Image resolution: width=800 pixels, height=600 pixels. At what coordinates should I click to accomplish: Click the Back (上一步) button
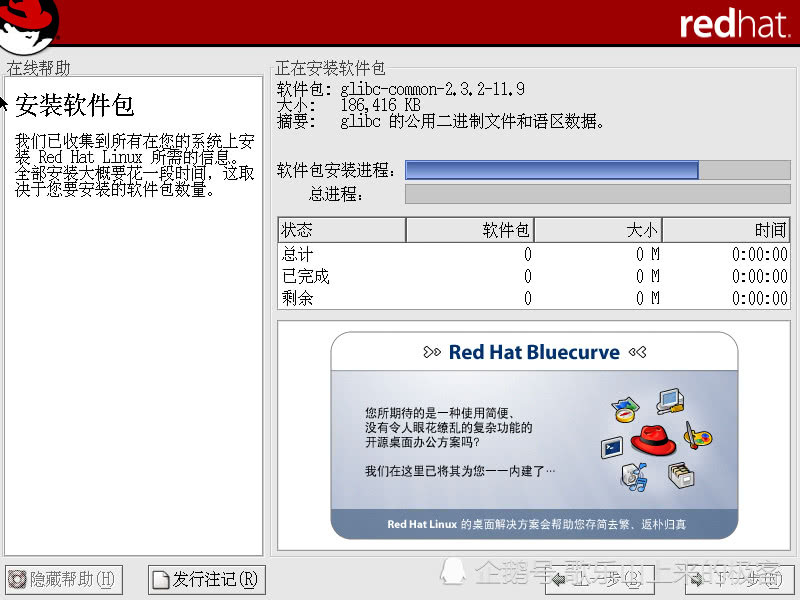pos(599,580)
